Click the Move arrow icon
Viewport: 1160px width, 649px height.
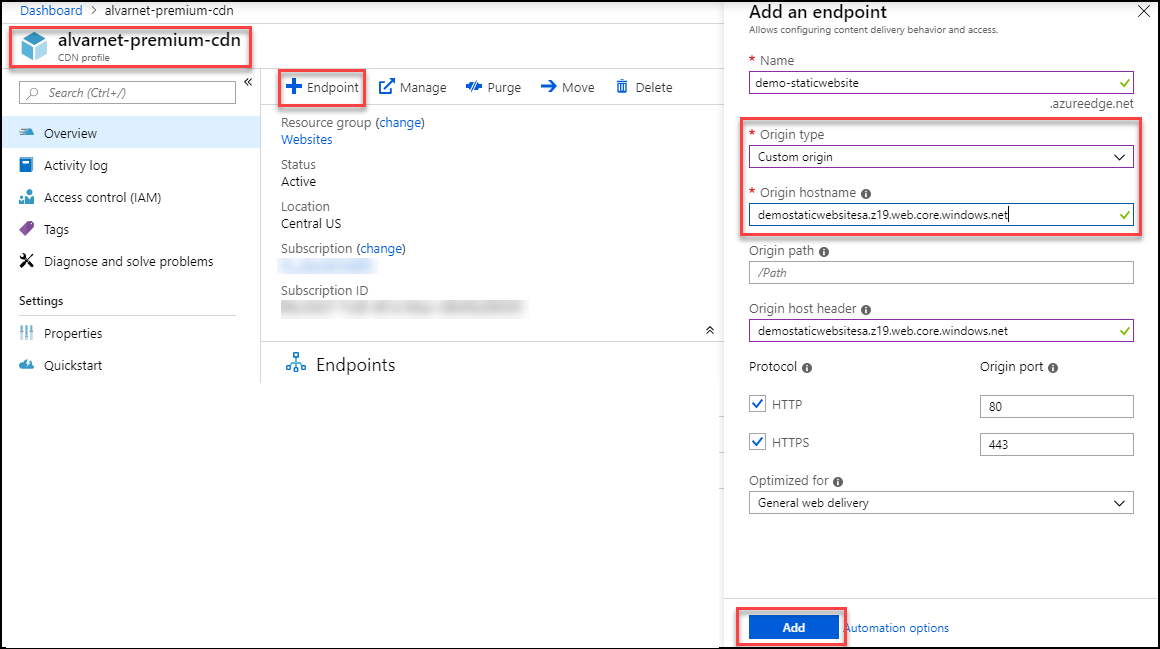coord(548,87)
